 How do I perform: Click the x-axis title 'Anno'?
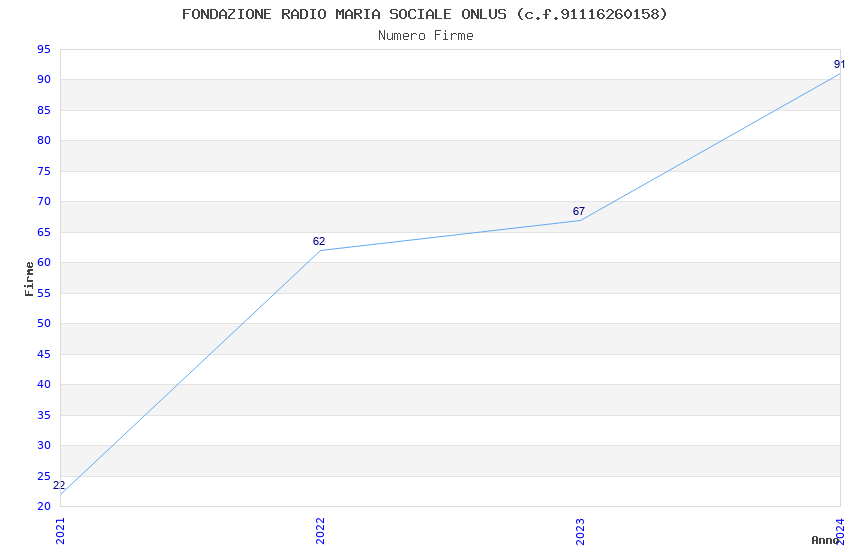point(825,540)
